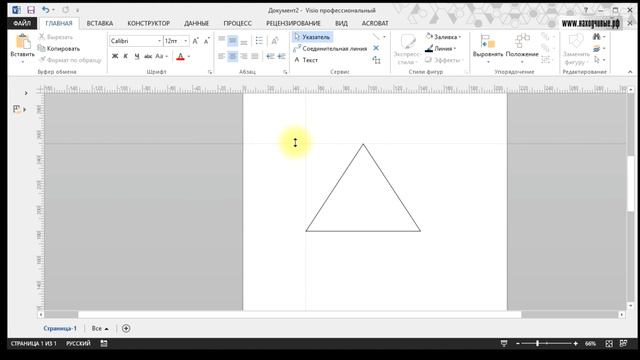
Task: Switch to the КОНСТРУКТОР tab
Action: click(149, 23)
